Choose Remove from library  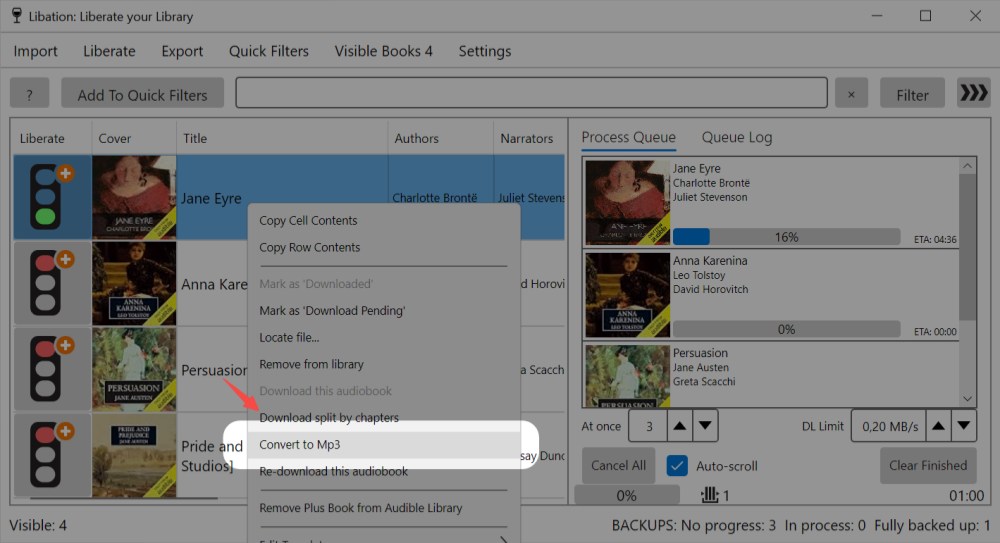point(384,364)
